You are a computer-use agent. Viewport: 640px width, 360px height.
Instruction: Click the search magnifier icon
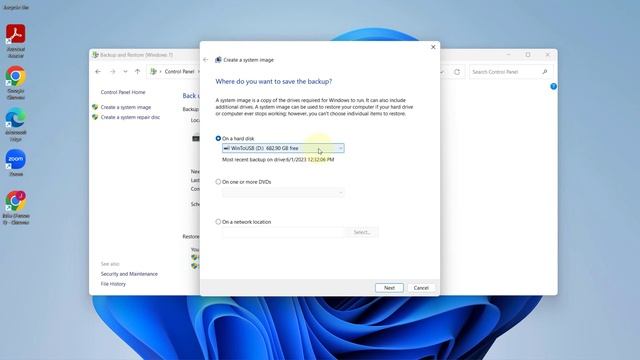(544, 72)
